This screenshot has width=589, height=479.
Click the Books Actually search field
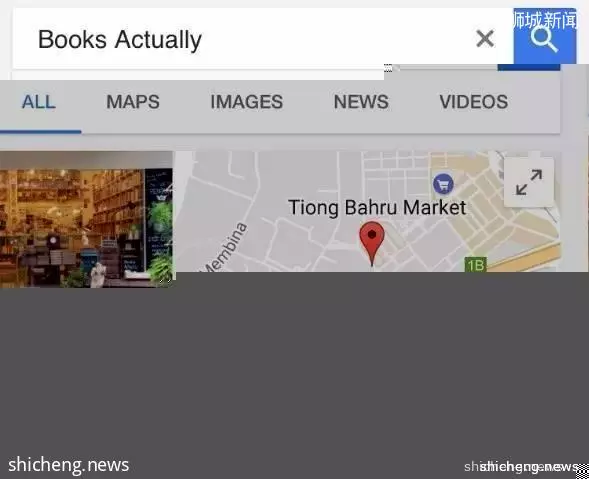[x=240, y=38]
